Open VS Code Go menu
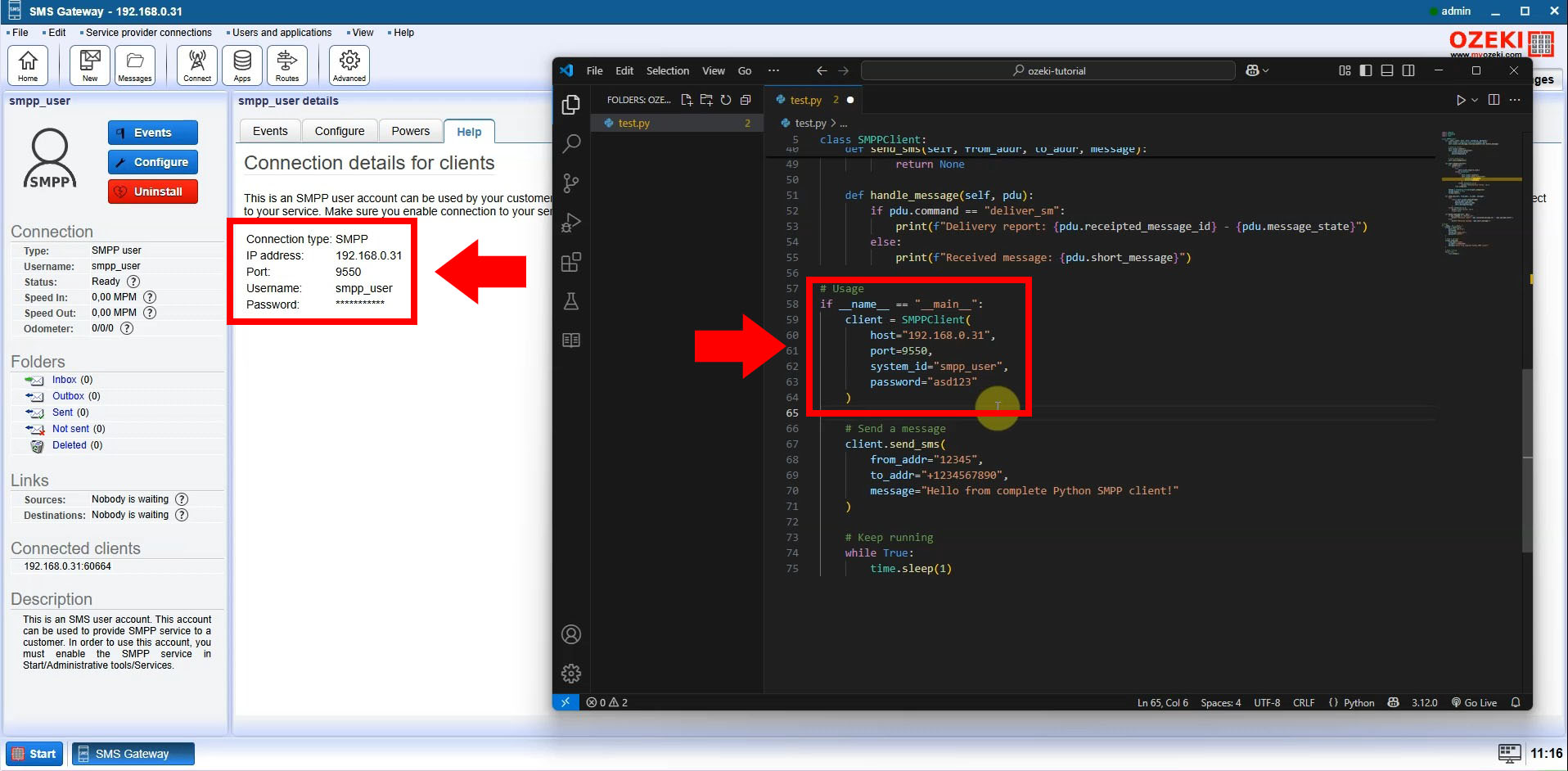 pos(745,70)
